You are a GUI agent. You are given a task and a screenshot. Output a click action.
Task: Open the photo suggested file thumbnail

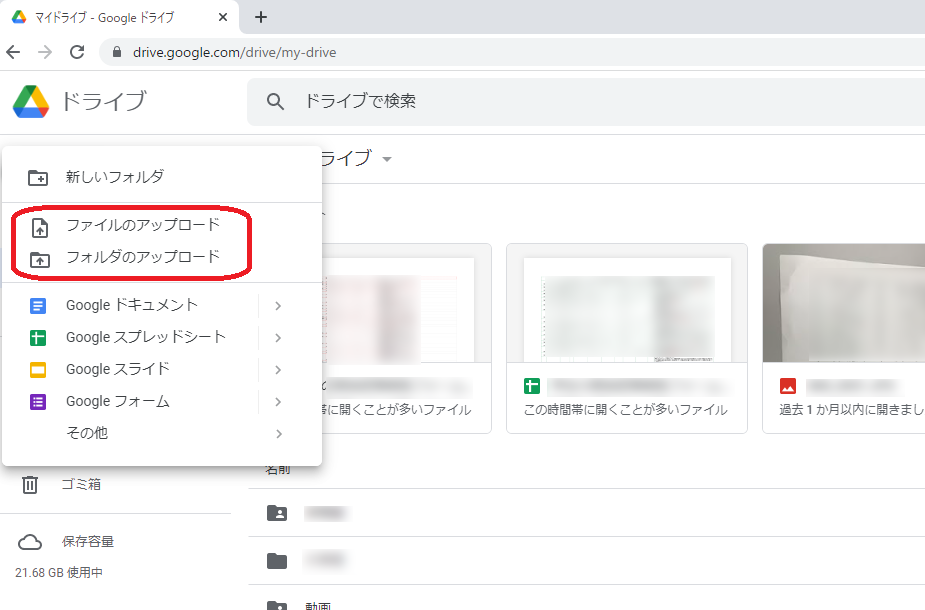coord(844,303)
